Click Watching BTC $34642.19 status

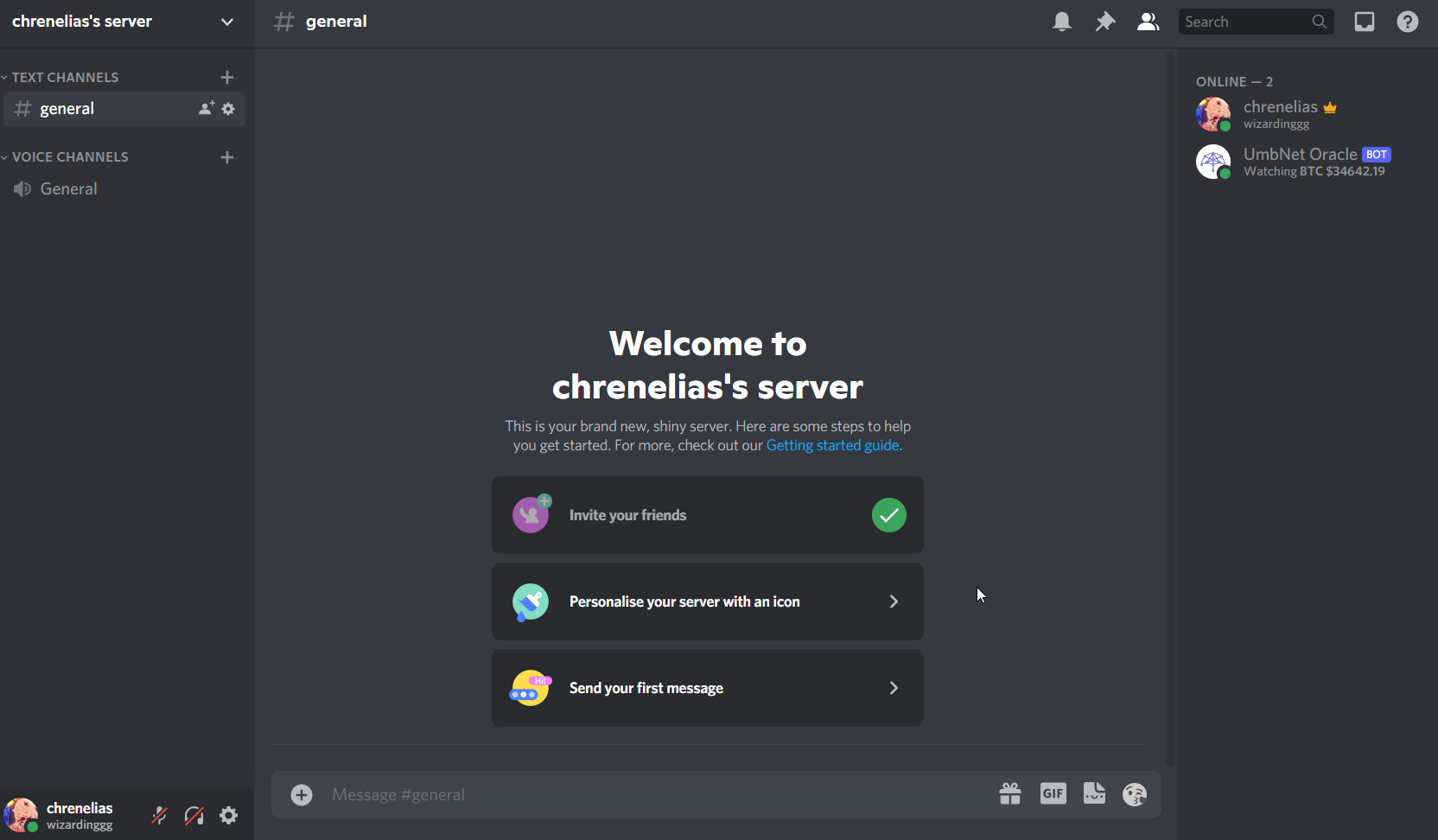(x=1314, y=171)
